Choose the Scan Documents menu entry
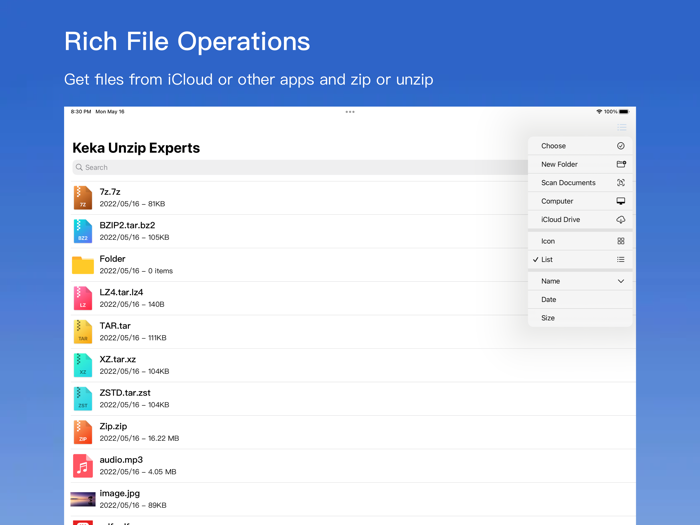This screenshot has width=700, height=525. tap(568, 183)
